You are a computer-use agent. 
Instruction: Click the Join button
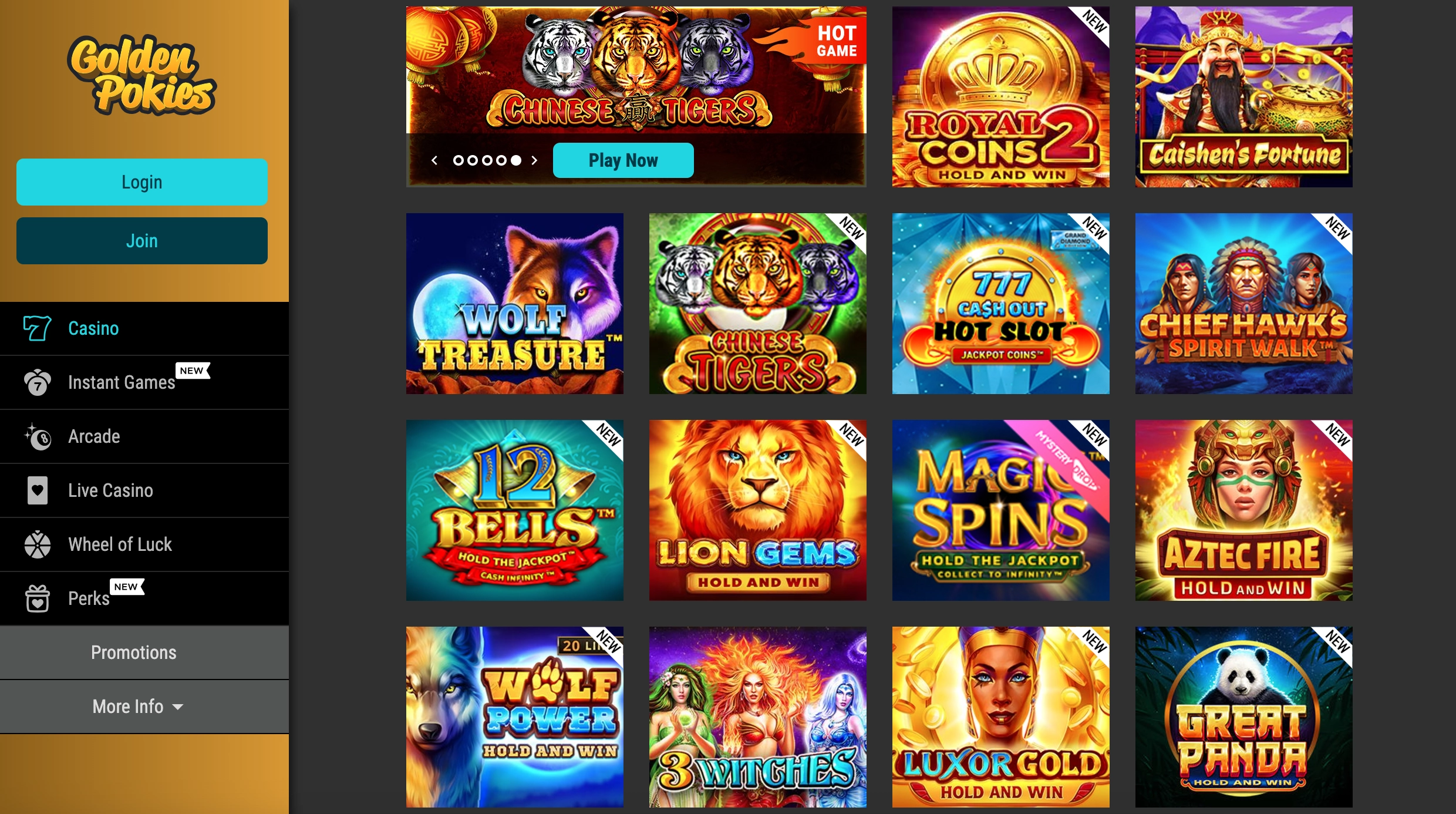[142, 241]
